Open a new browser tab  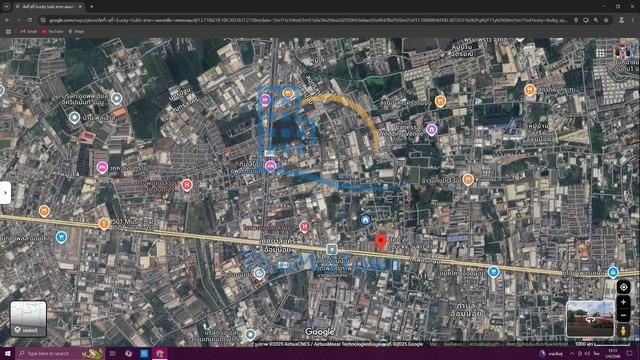92,7
